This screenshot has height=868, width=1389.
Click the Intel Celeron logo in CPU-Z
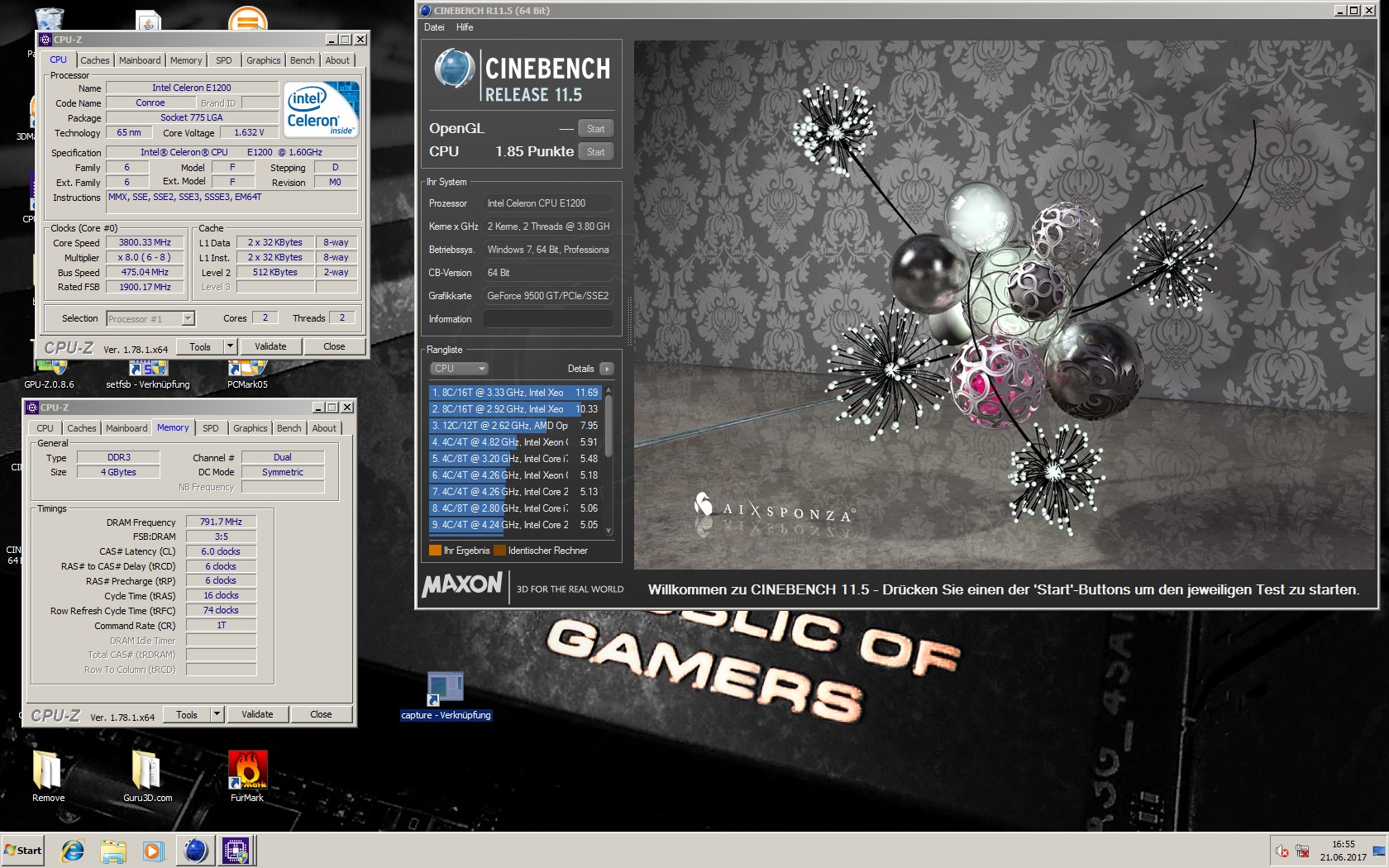(x=321, y=108)
